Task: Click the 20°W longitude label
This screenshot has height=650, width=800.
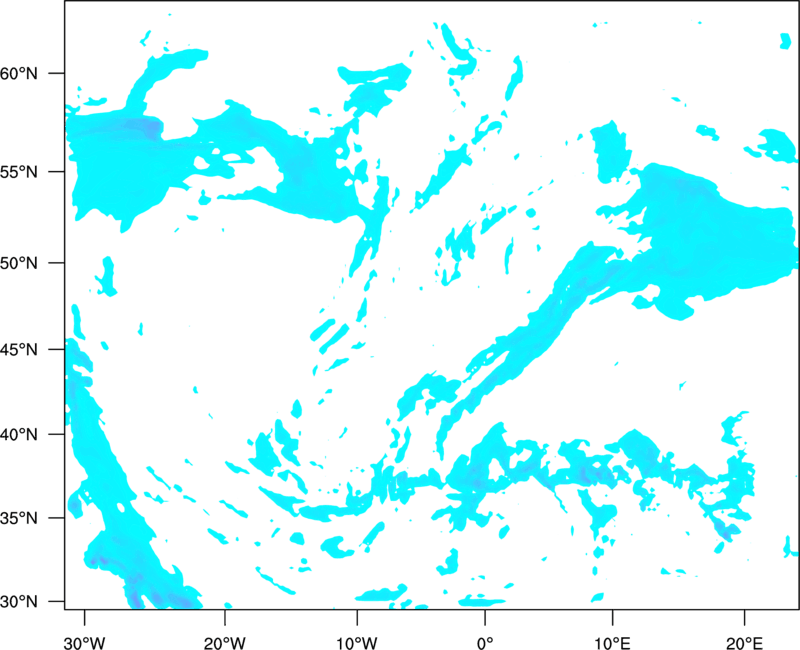Action: click(225, 643)
